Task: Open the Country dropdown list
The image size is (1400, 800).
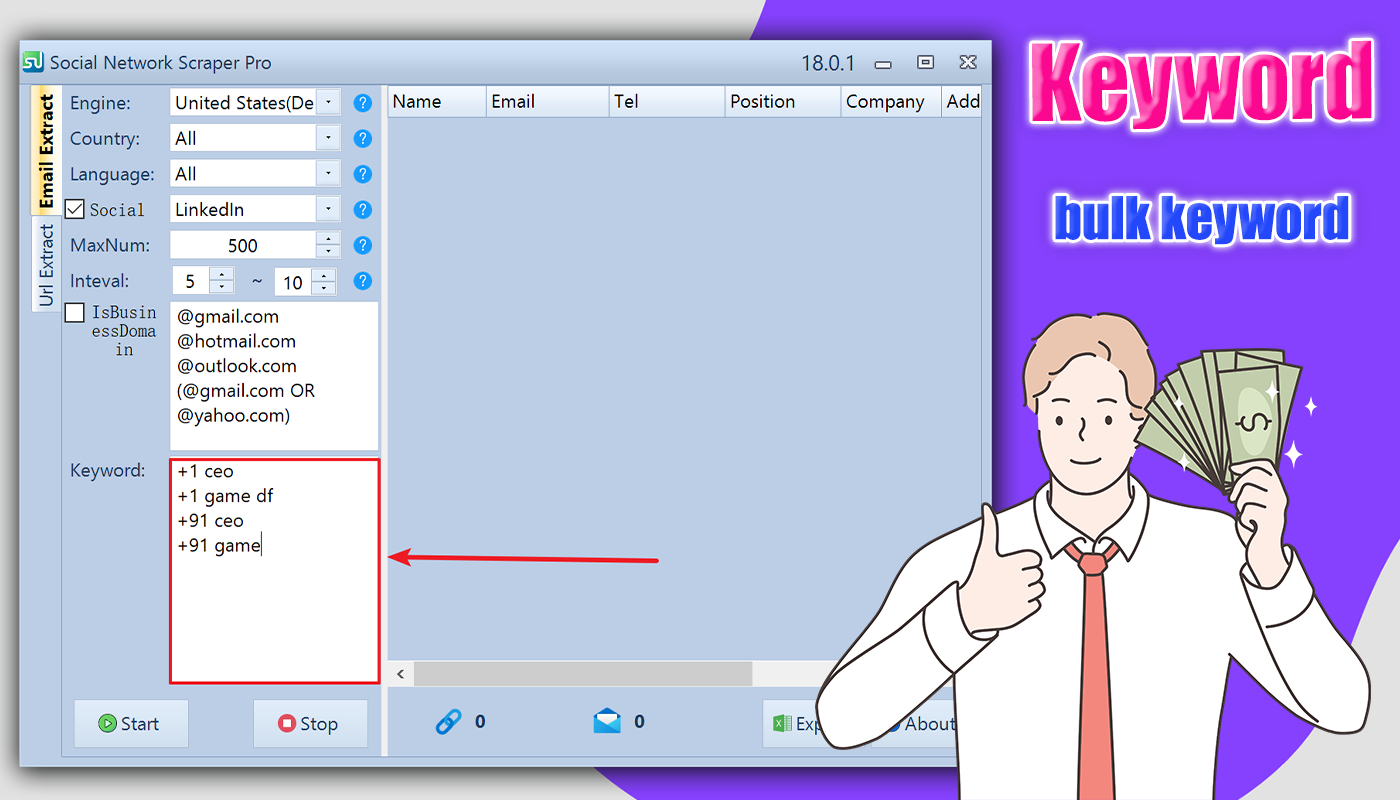Action: click(329, 138)
